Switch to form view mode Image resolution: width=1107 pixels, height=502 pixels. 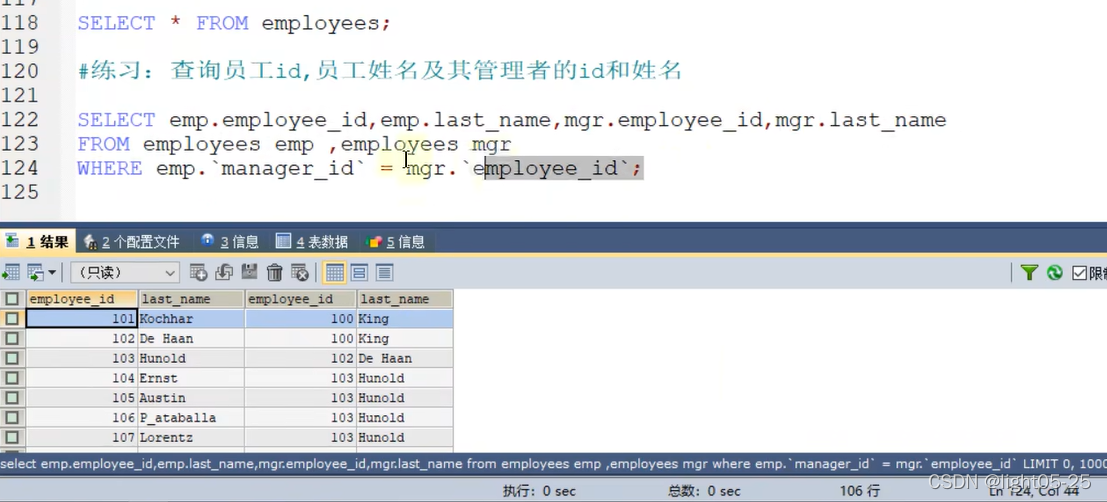coord(359,273)
